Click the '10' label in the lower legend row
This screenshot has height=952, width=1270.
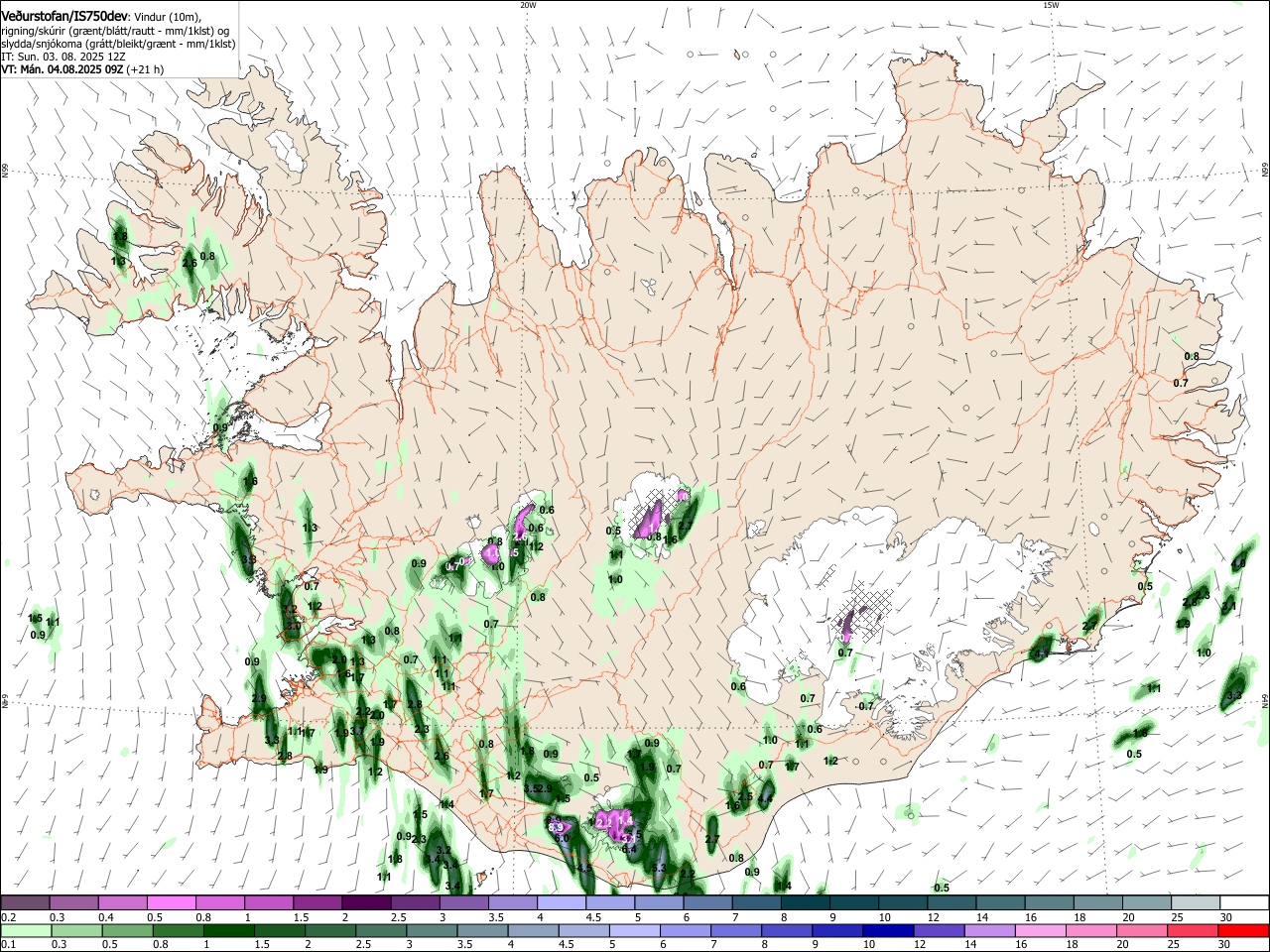[869, 944]
